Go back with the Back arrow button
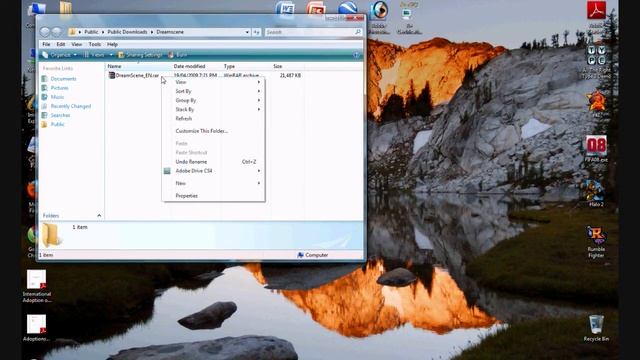The image size is (640, 360). [45, 32]
